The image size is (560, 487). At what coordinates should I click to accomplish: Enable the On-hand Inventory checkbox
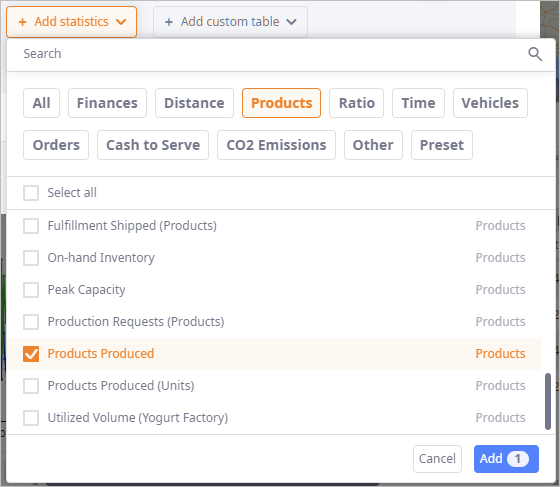(x=31, y=258)
